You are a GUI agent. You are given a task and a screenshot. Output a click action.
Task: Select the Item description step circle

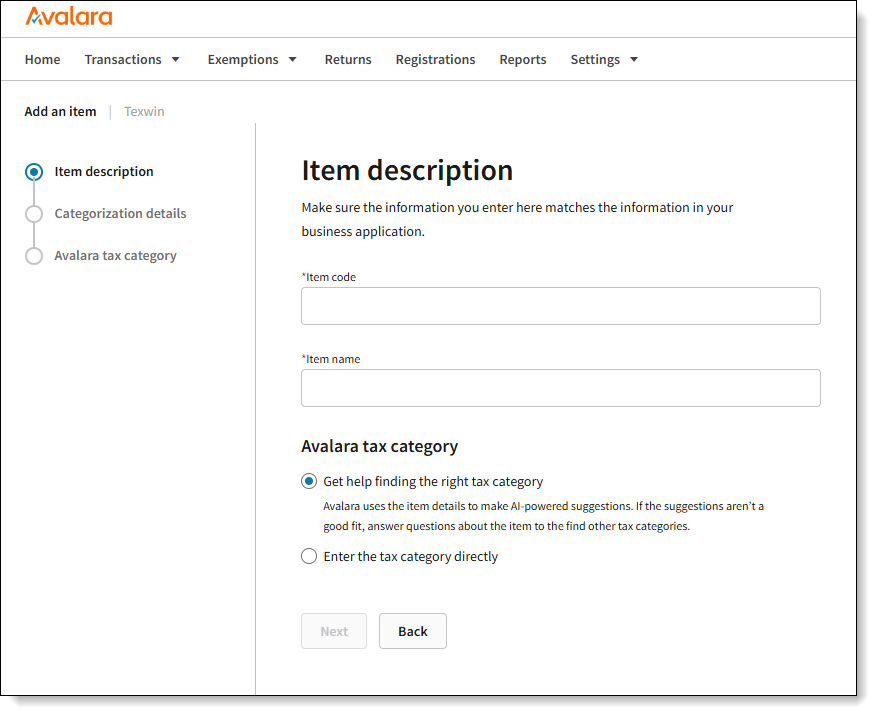pos(34,172)
